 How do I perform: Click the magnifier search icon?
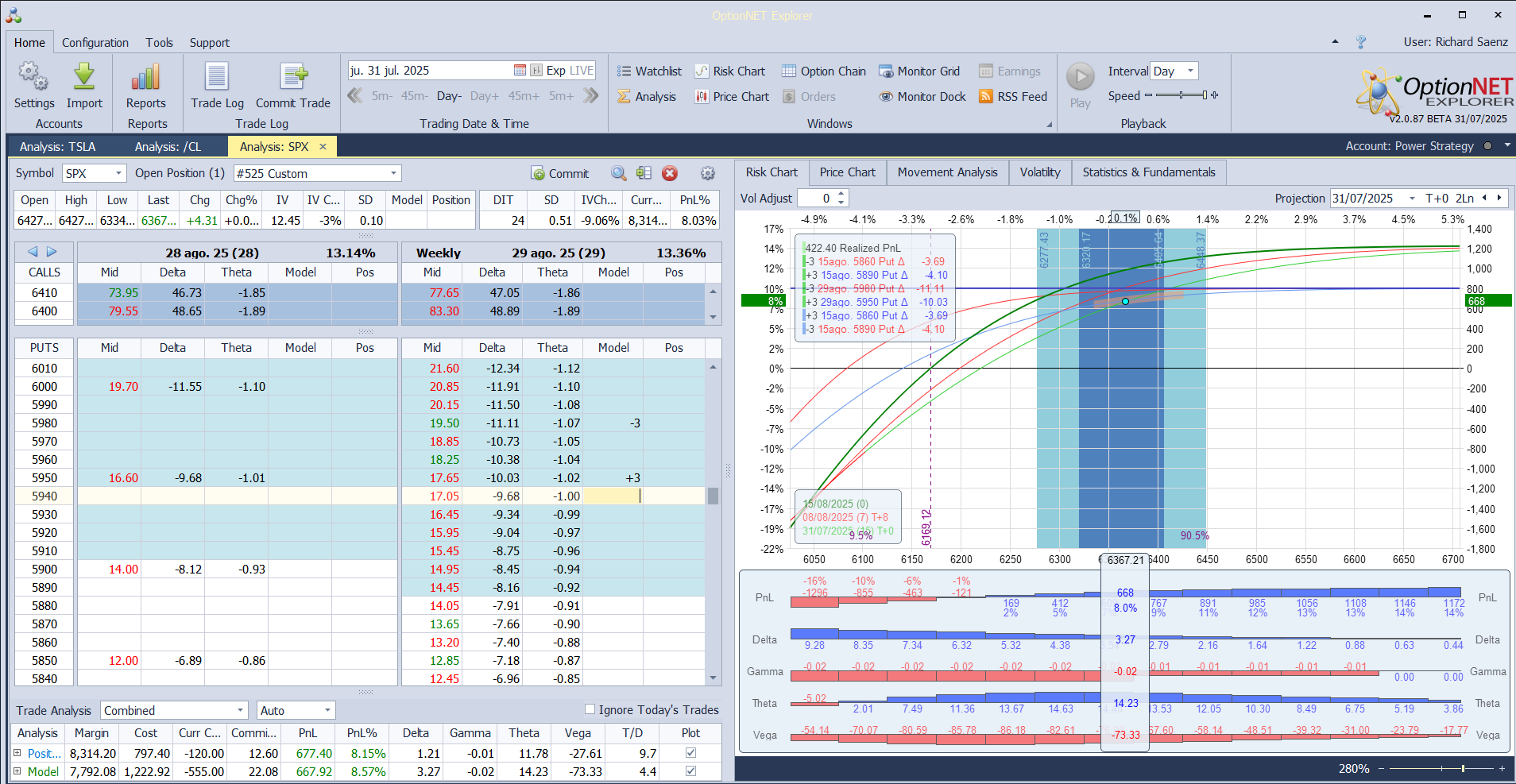(618, 173)
